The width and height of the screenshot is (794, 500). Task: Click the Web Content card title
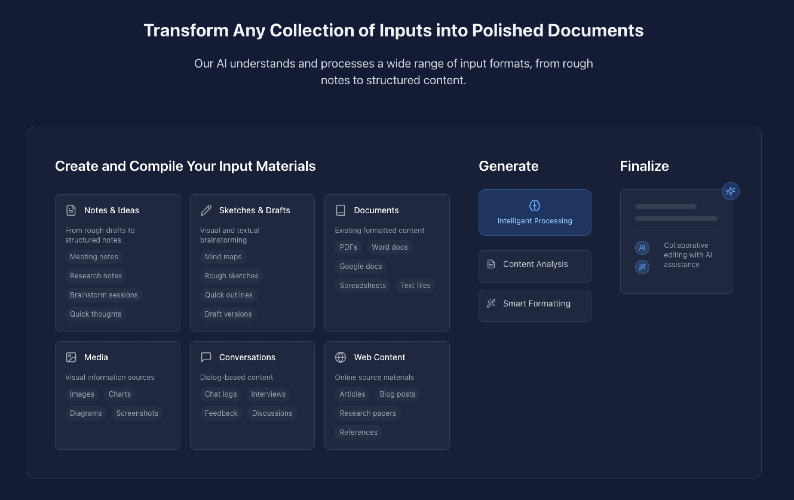379,357
